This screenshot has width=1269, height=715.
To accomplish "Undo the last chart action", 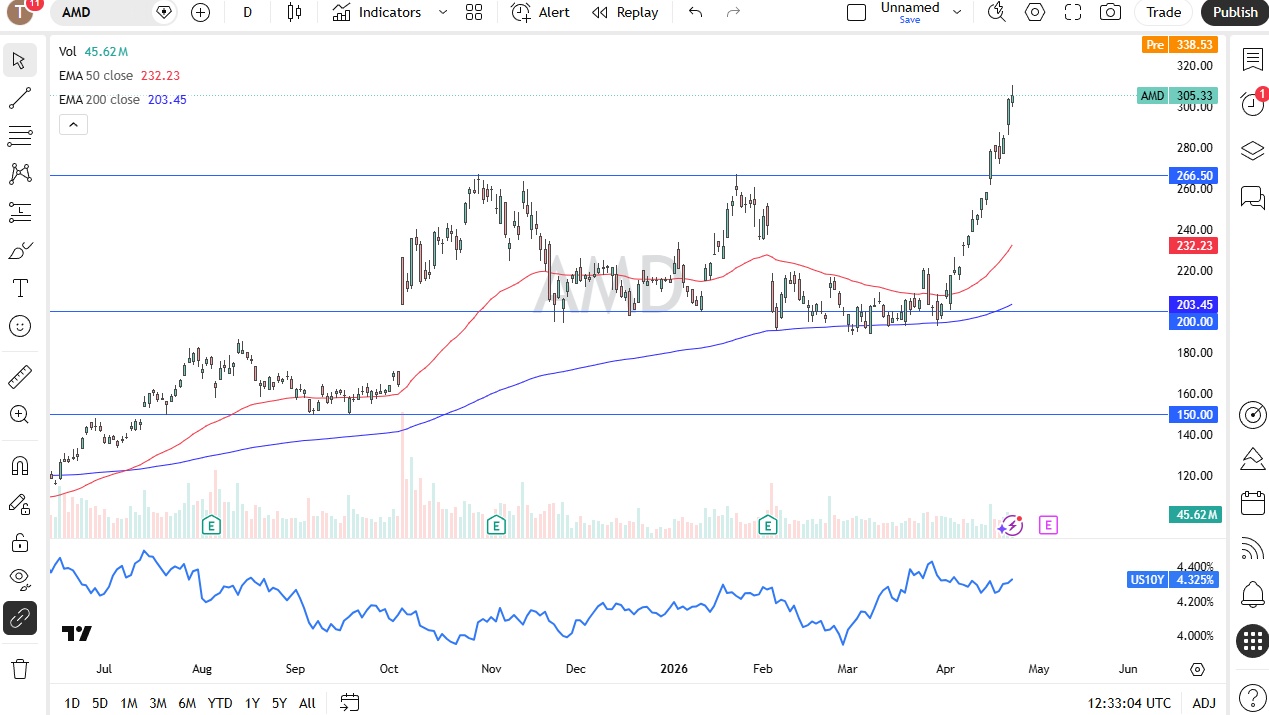I will coord(696,12).
